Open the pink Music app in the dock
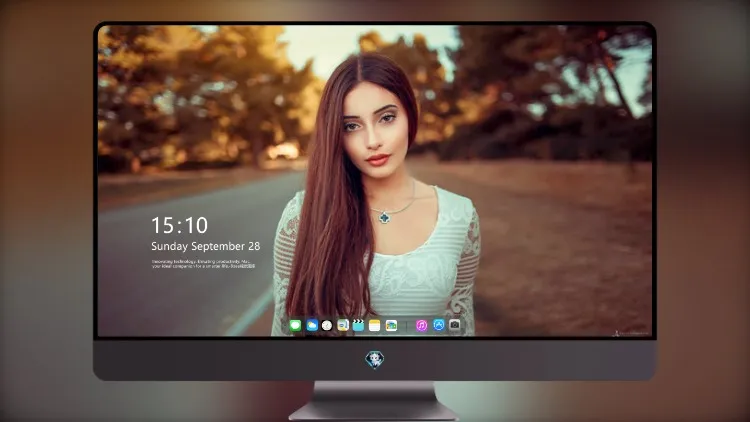 421,326
